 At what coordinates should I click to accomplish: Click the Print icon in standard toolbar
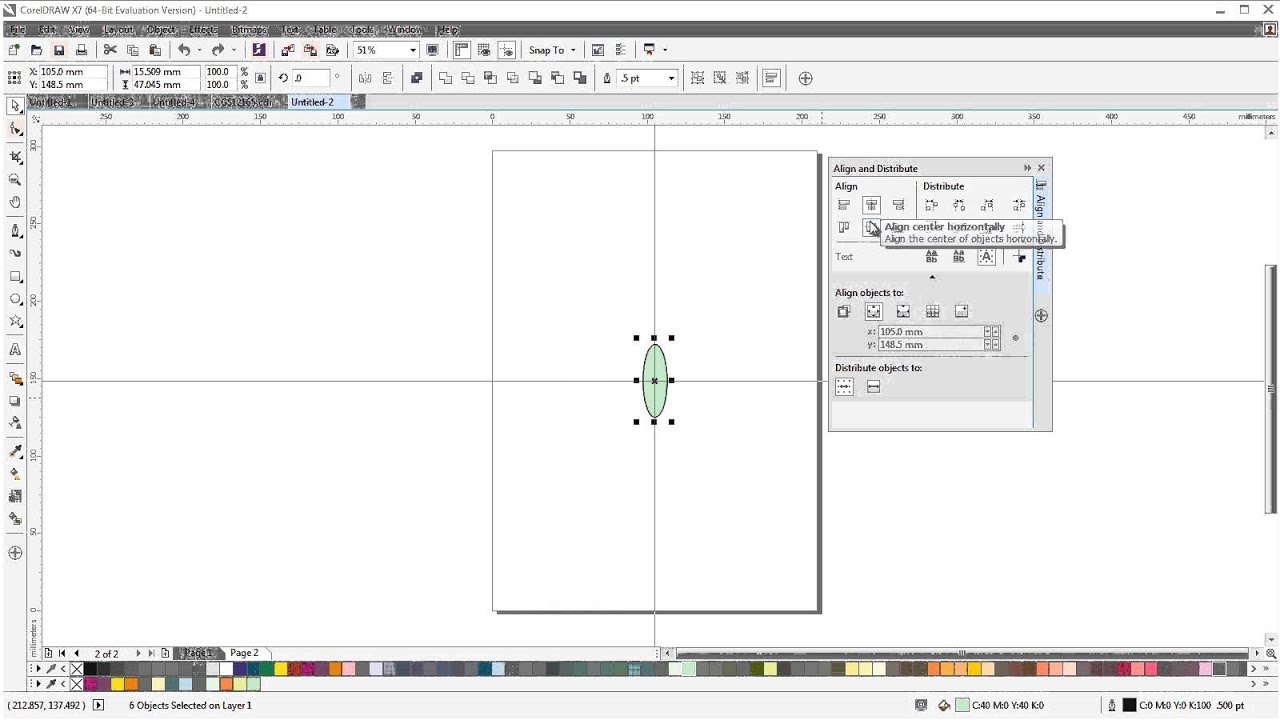pyautogui.click(x=81, y=50)
